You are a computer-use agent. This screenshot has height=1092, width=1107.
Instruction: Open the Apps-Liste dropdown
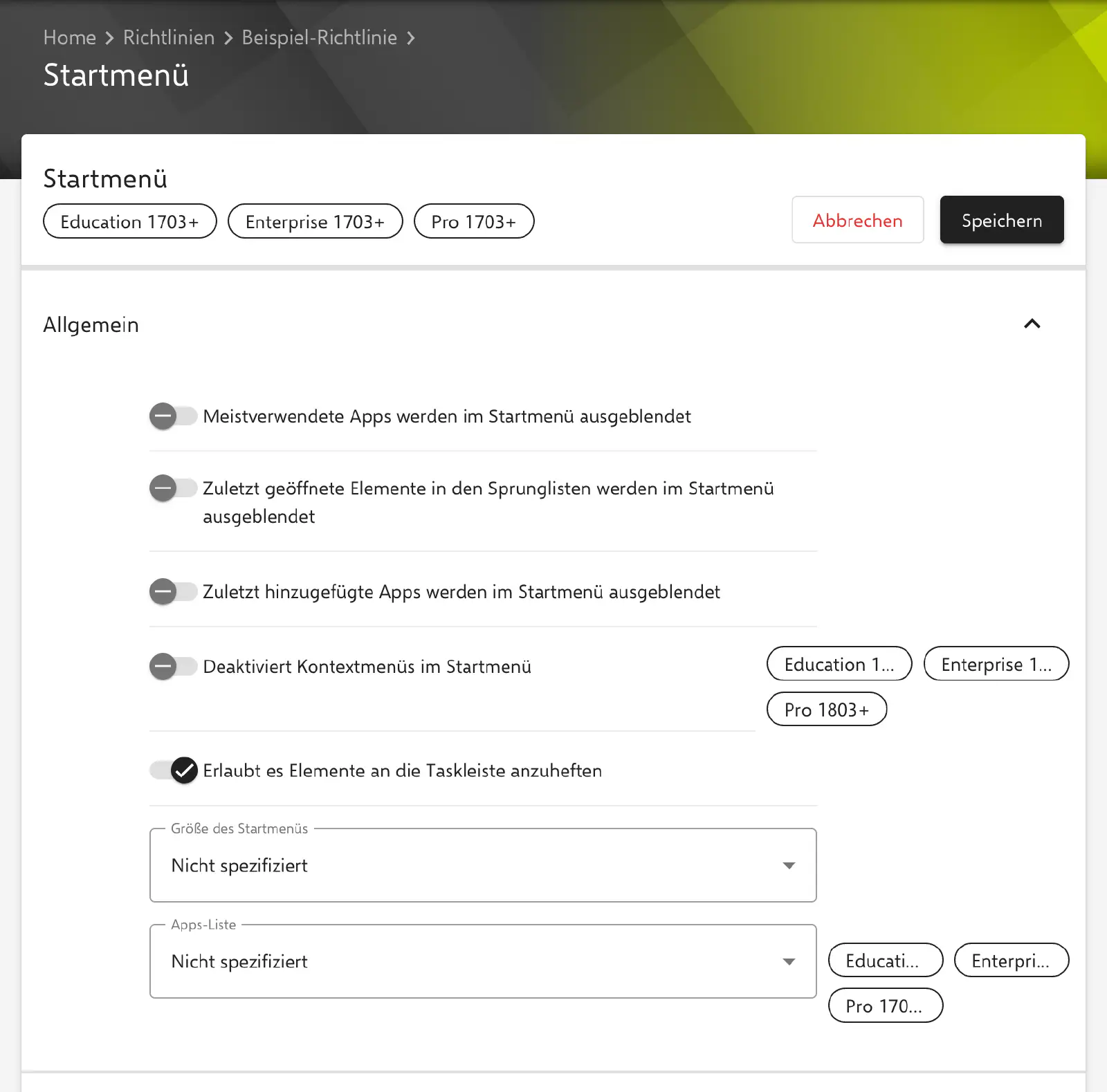coord(483,961)
